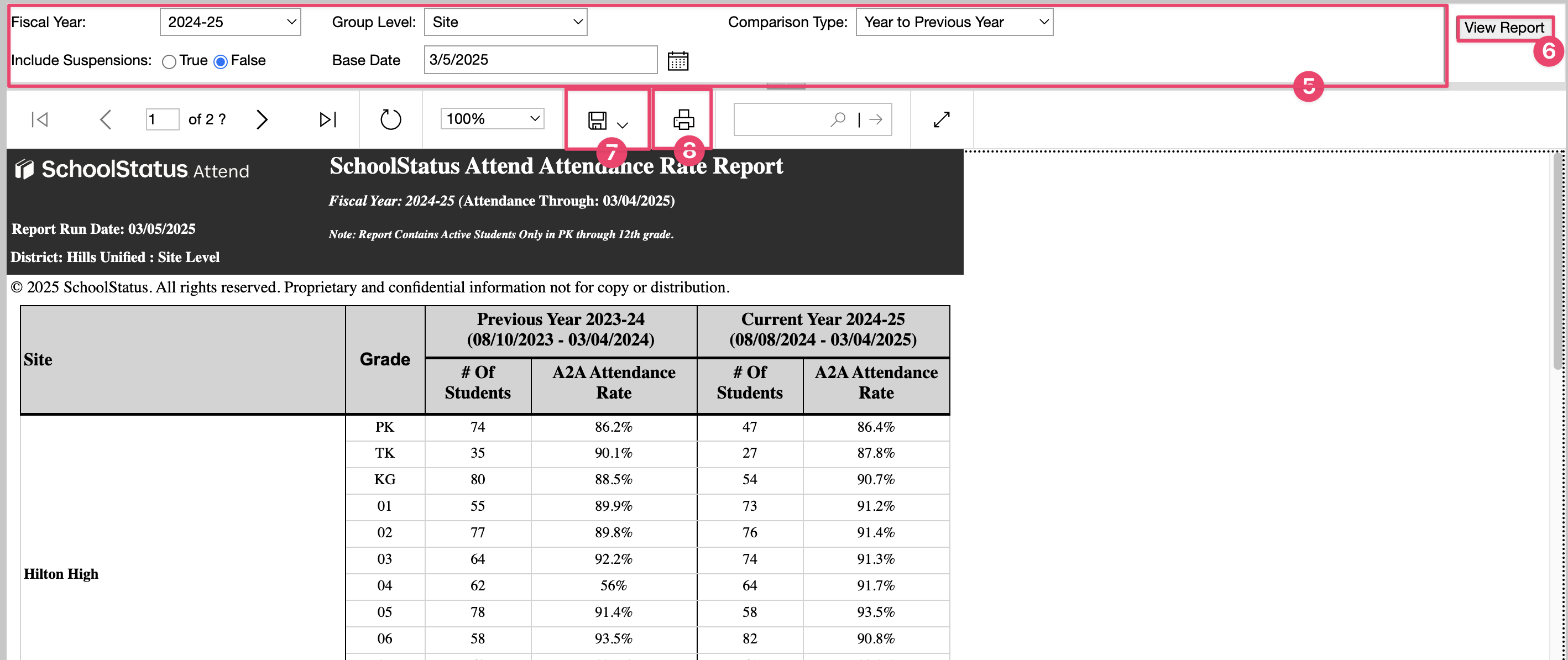1568x660 pixels.
Task: Click the magnifier find icon
Action: (838, 119)
